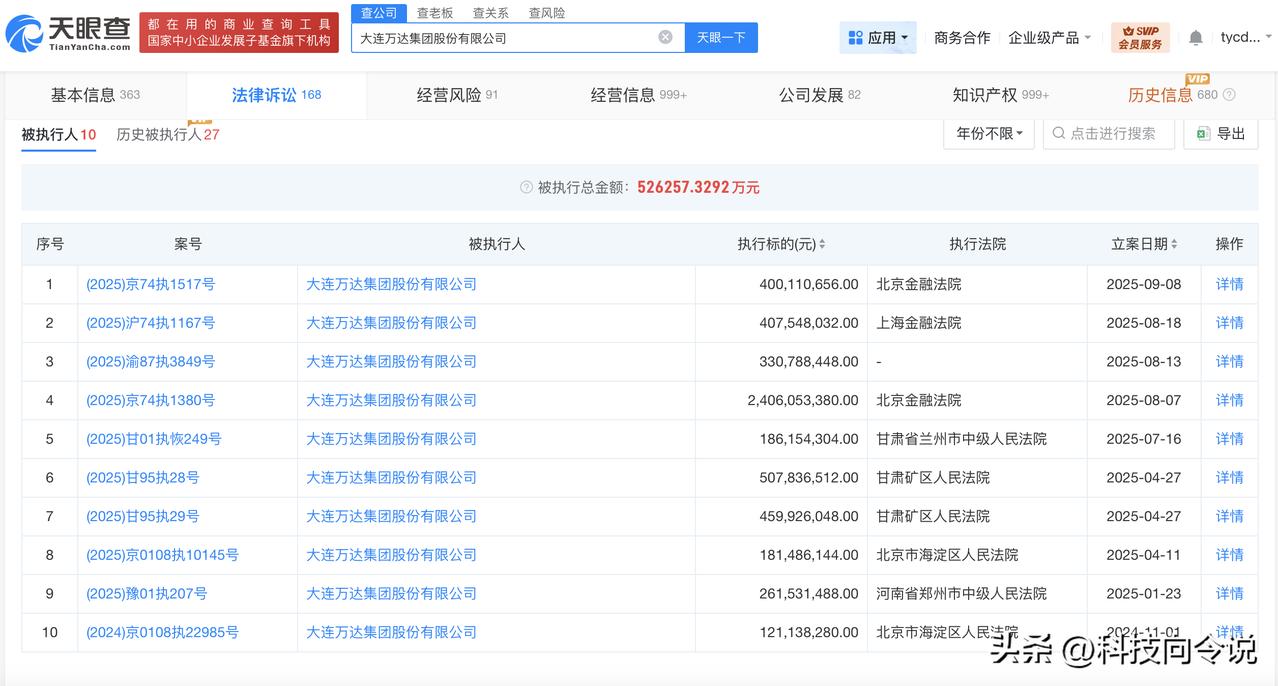
Task: Open the notification bell
Action: click(x=1196, y=37)
